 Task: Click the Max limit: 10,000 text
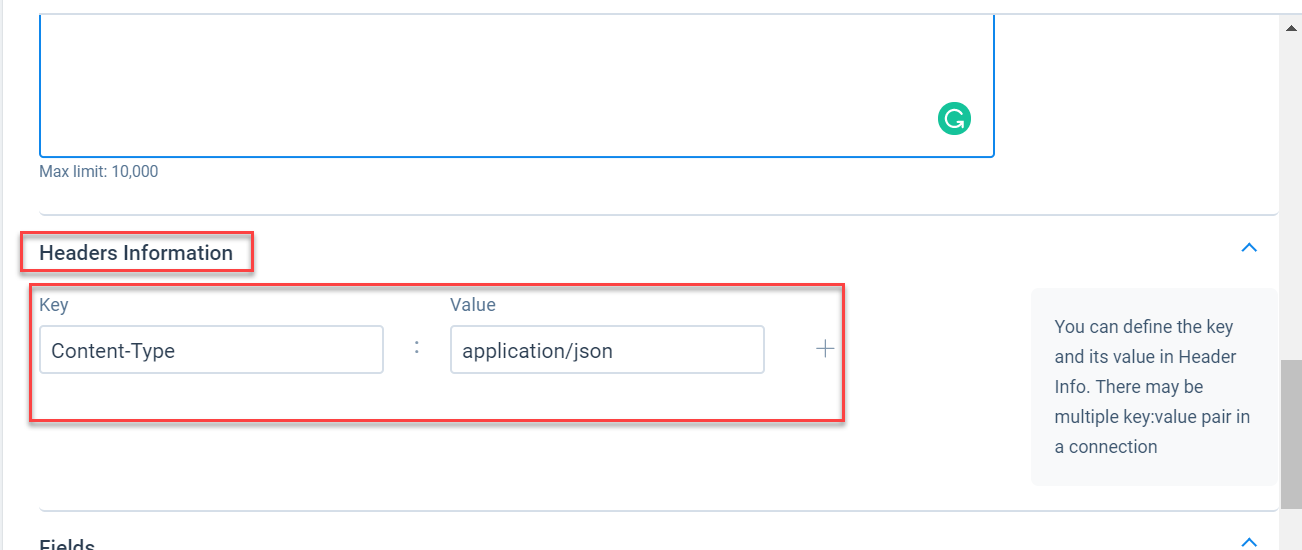point(99,171)
